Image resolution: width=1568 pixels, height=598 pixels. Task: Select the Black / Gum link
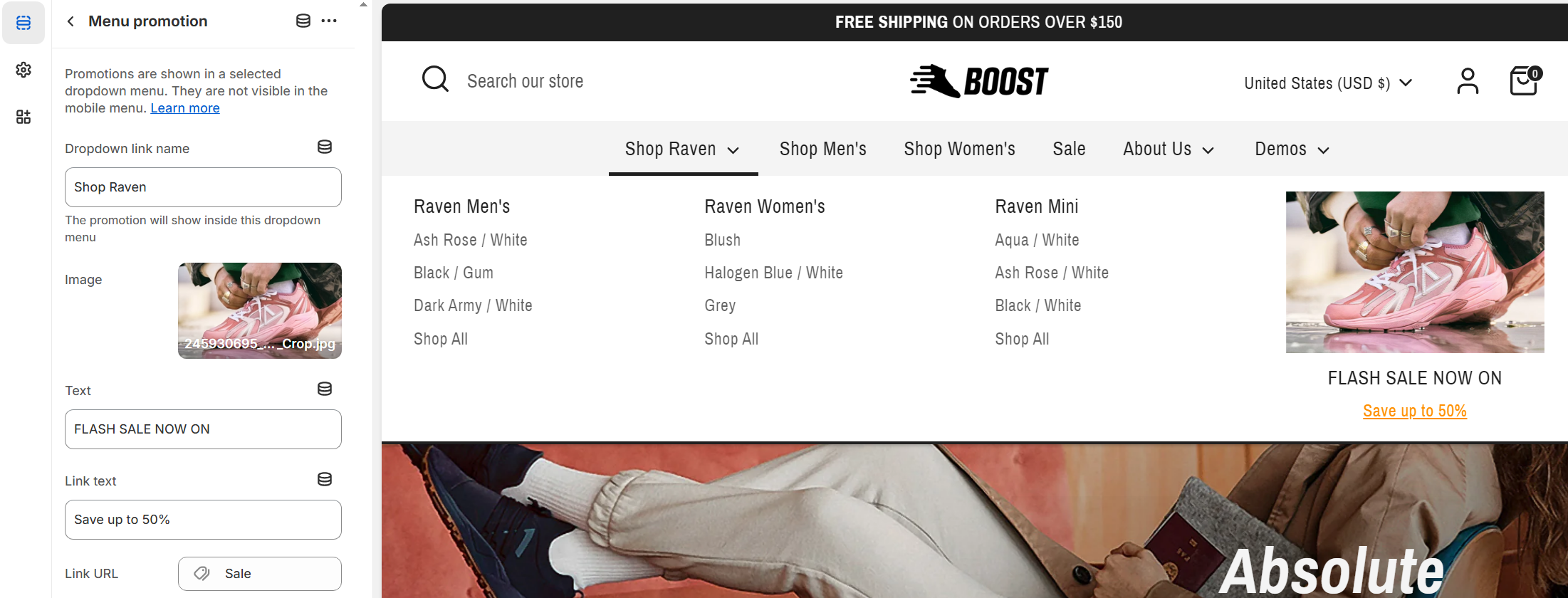coord(454,273)
